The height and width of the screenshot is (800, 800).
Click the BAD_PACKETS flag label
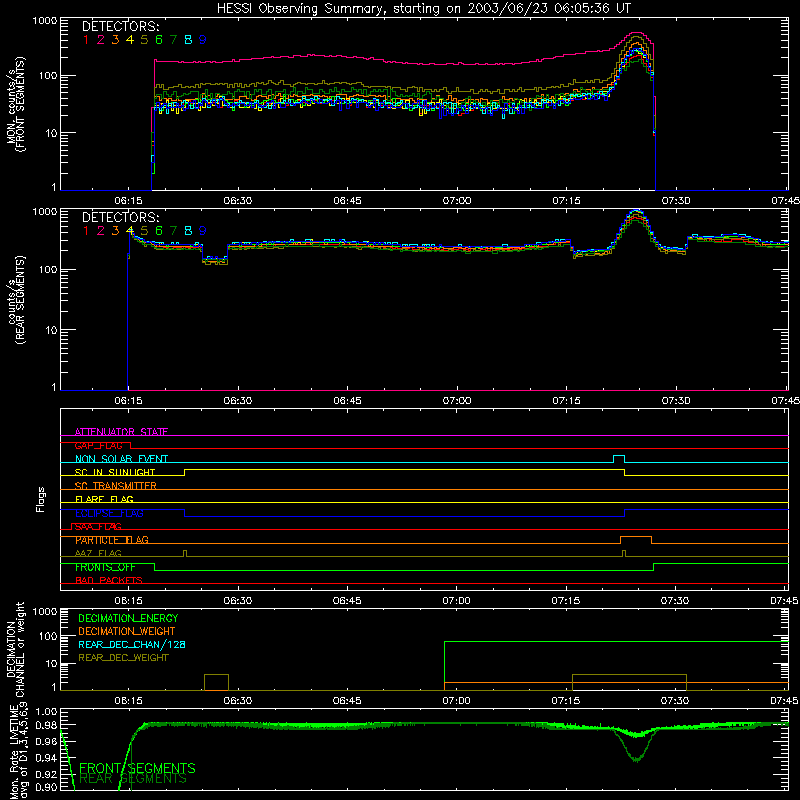[109, 581]
